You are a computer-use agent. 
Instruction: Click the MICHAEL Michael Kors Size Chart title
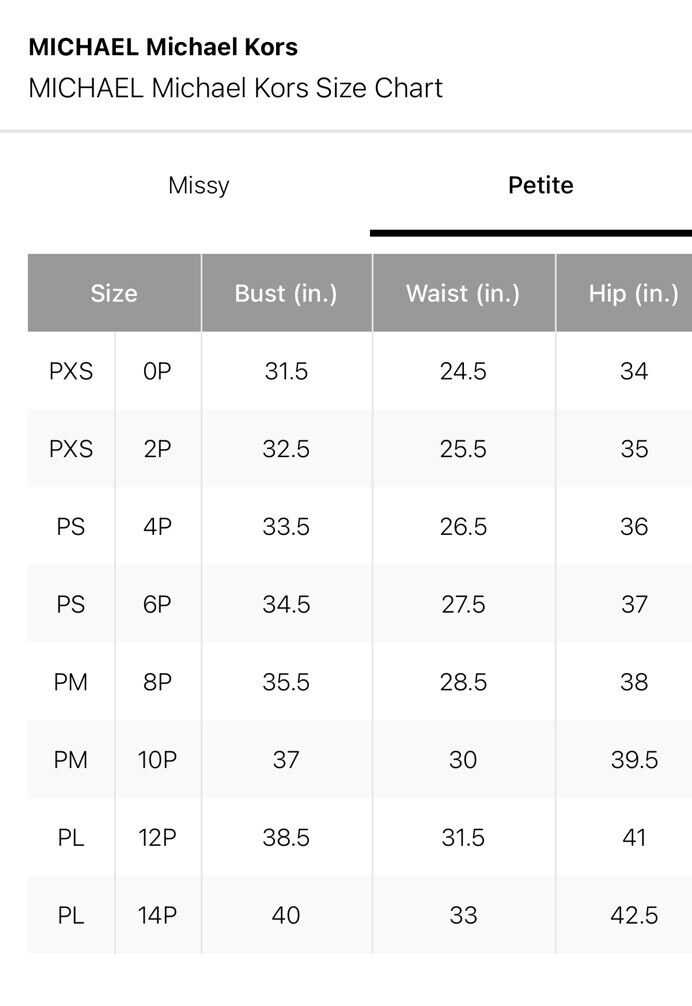coord(235,88)
